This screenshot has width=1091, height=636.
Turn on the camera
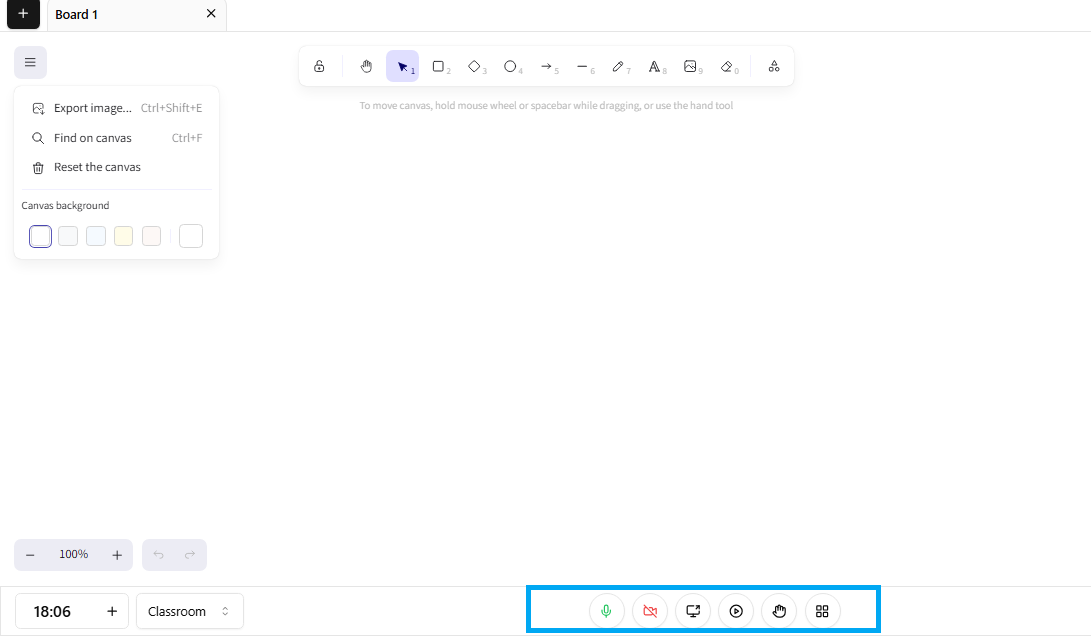[650, 611]
